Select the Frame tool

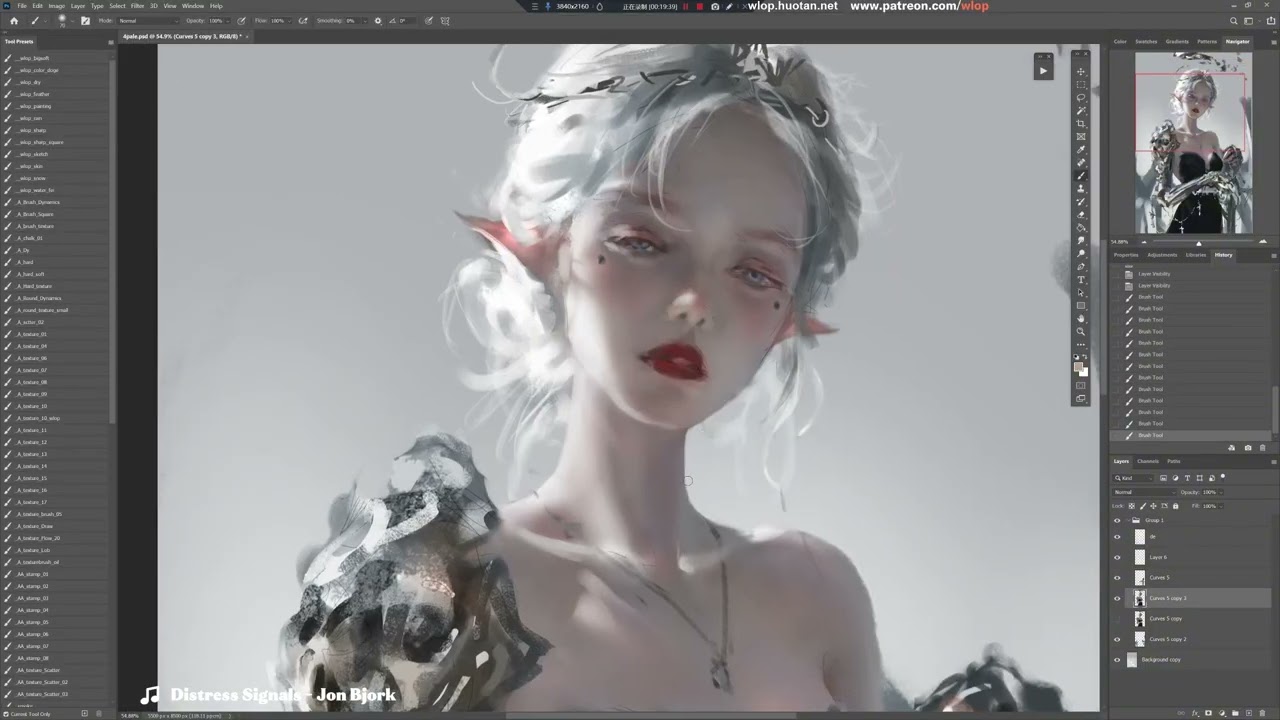[1081, 137]
